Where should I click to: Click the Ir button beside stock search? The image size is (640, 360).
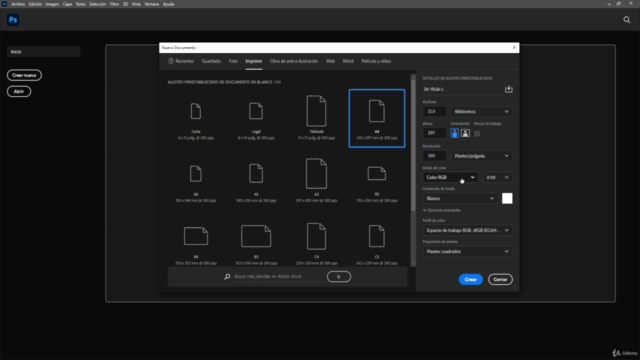[x=339, y=277]
